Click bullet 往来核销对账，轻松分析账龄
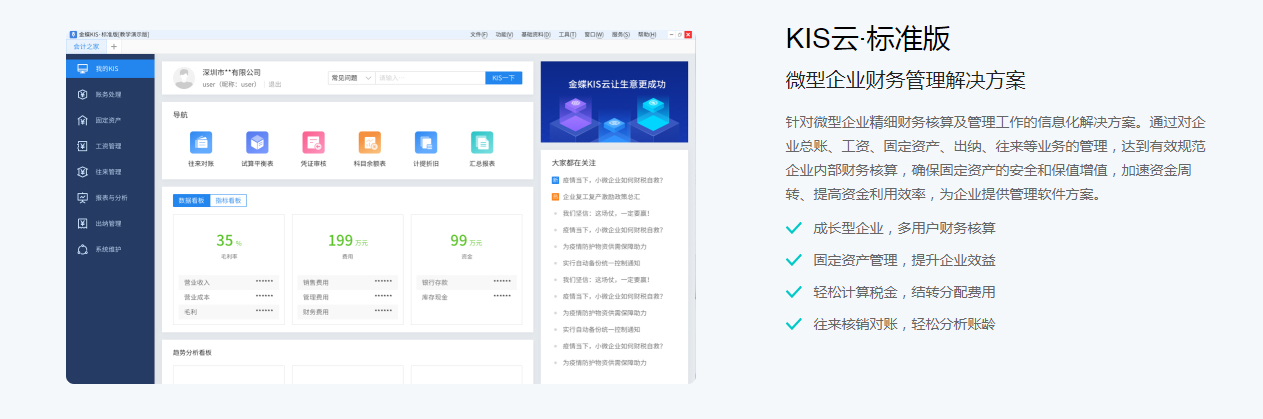This screenshot has height=419, width=1263. (904, 324)
